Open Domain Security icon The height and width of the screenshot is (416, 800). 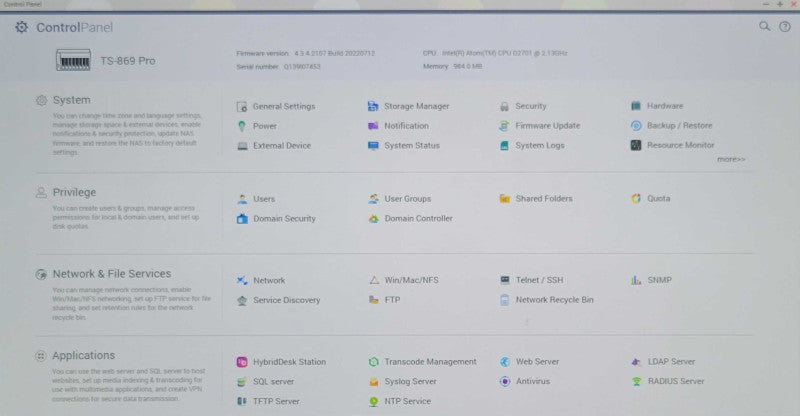point(242,218)
